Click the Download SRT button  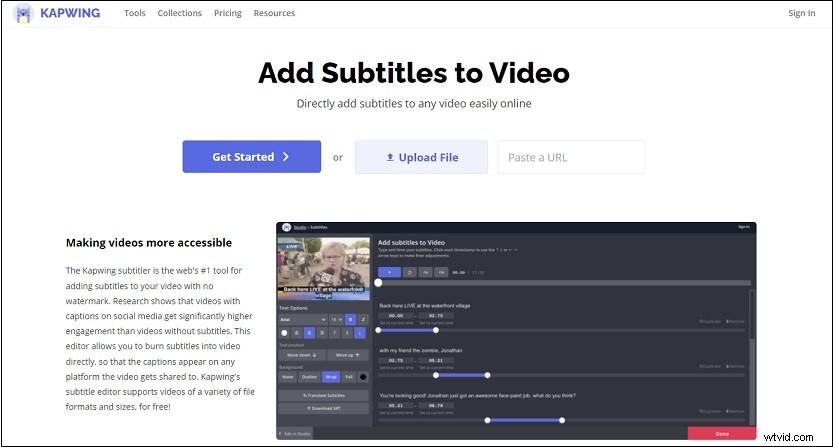[323, 409]
